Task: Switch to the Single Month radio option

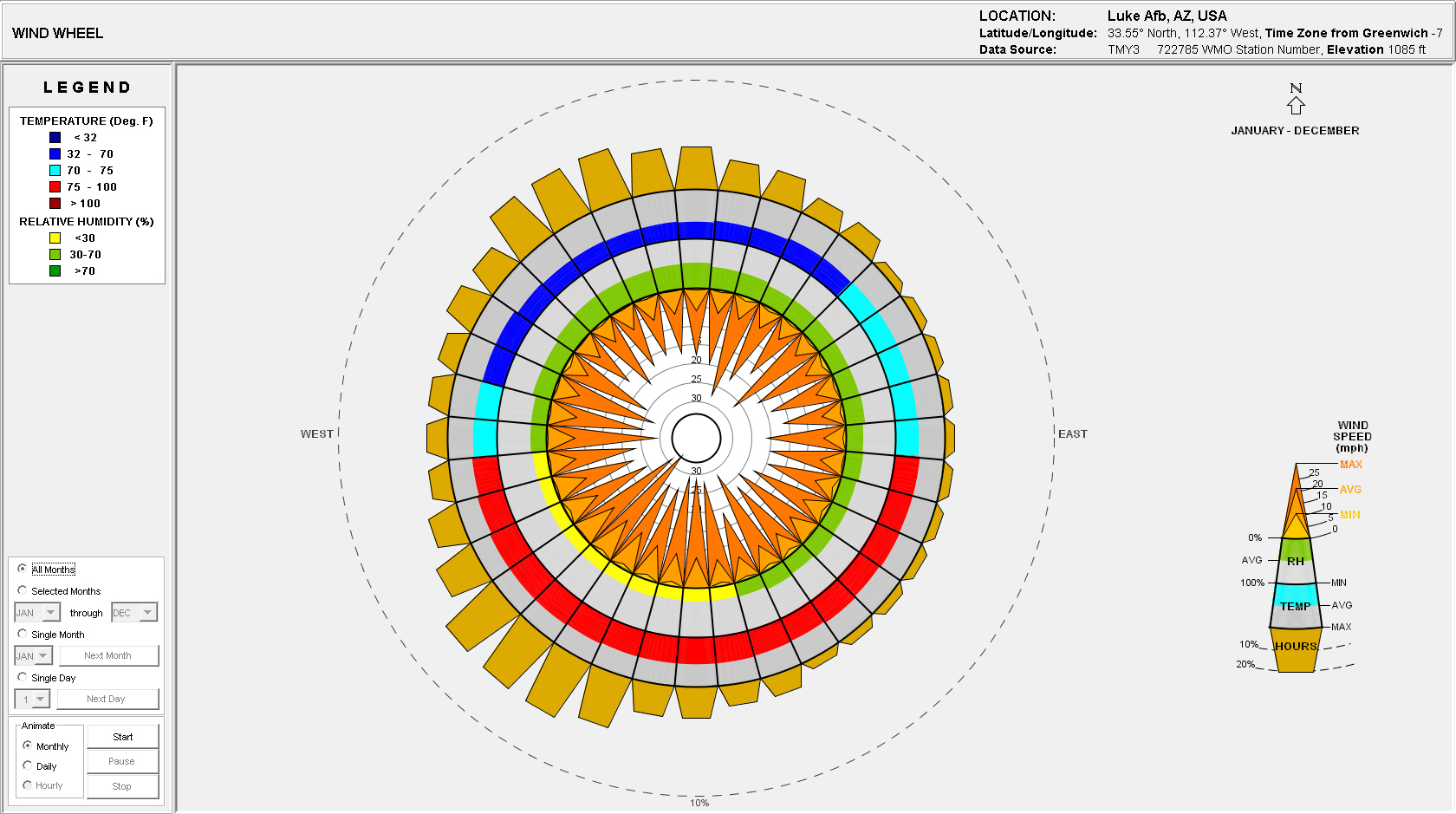Action: pos(23,634)
